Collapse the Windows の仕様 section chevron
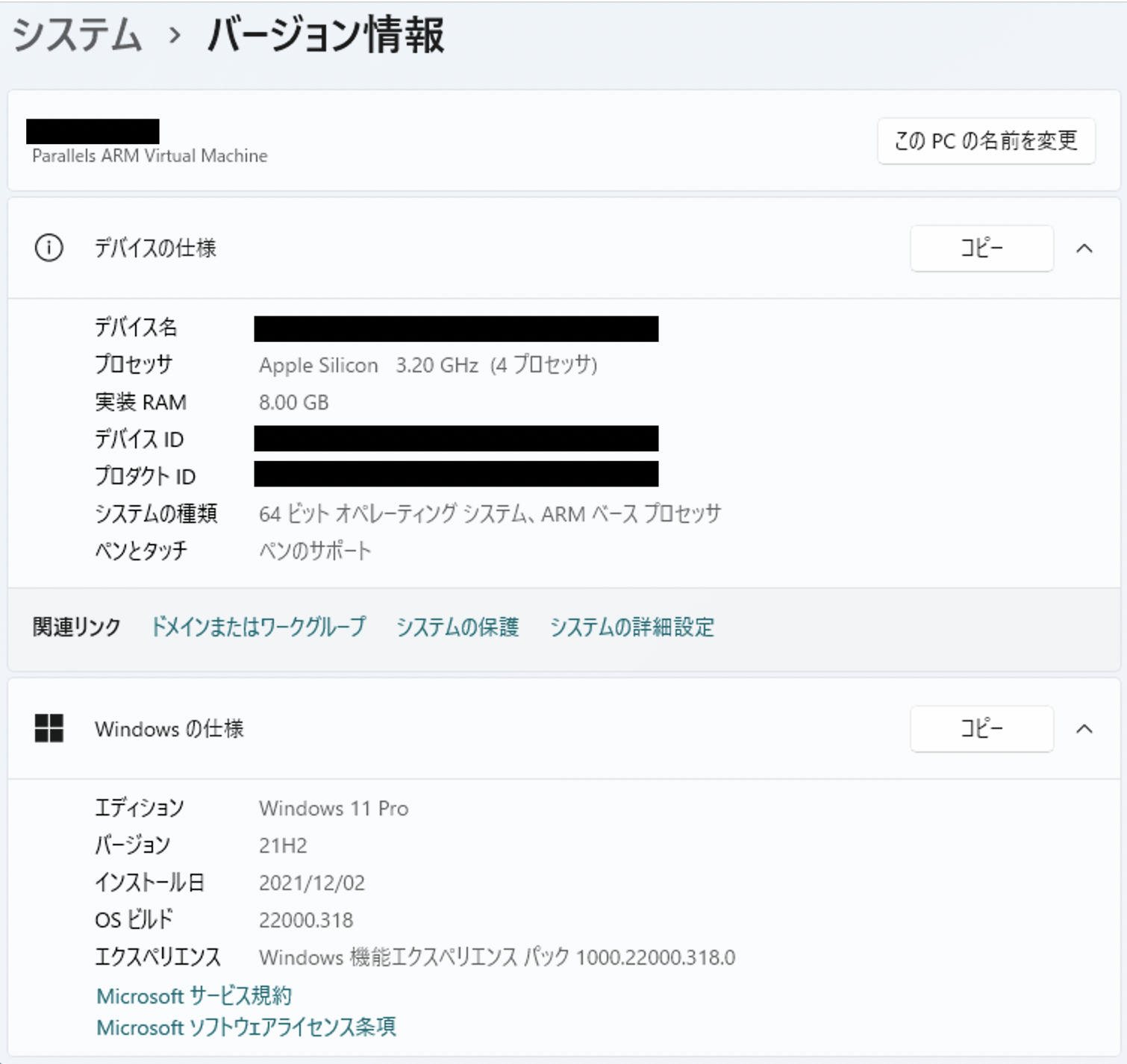 click(x=1084, y=729)
